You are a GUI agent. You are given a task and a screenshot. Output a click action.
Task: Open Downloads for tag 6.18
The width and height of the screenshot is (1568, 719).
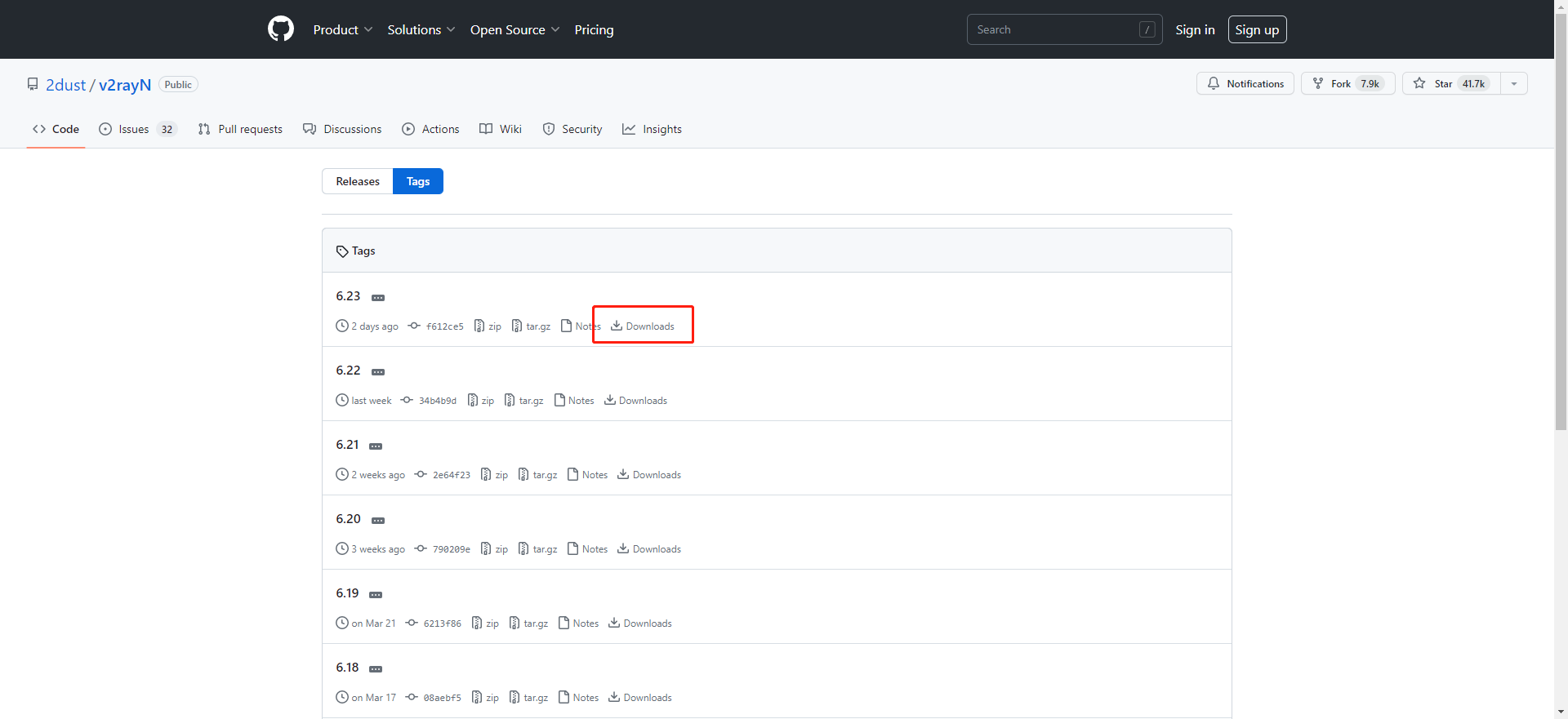(640, 698)
